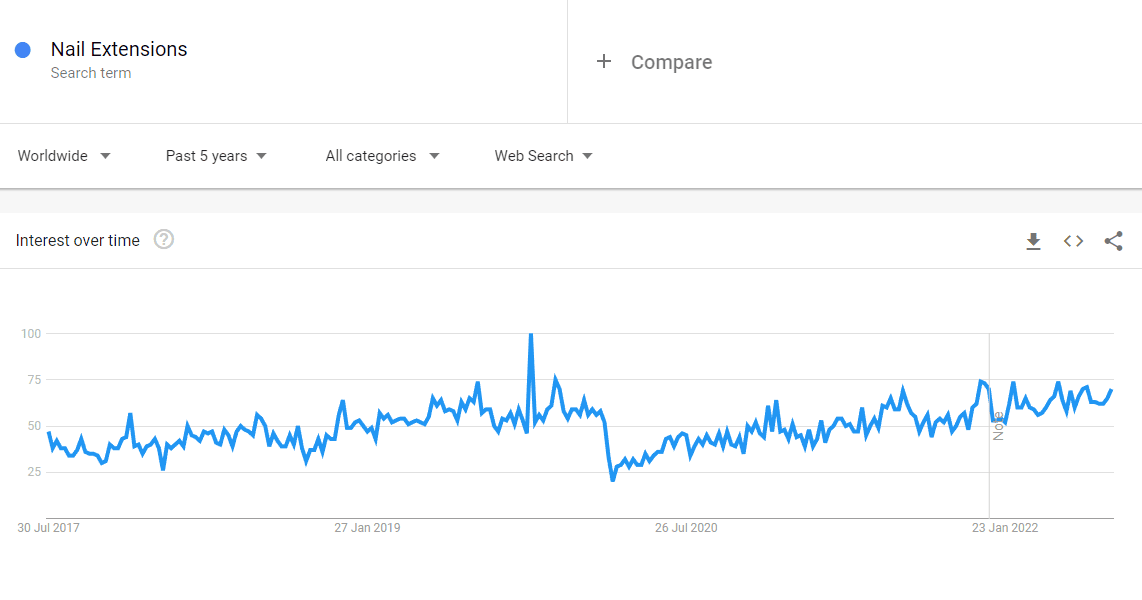Open the Worldwide region dropdown
Image resolution: width=1142 pixels, height=600 pixels.
[x=64, y=156]
